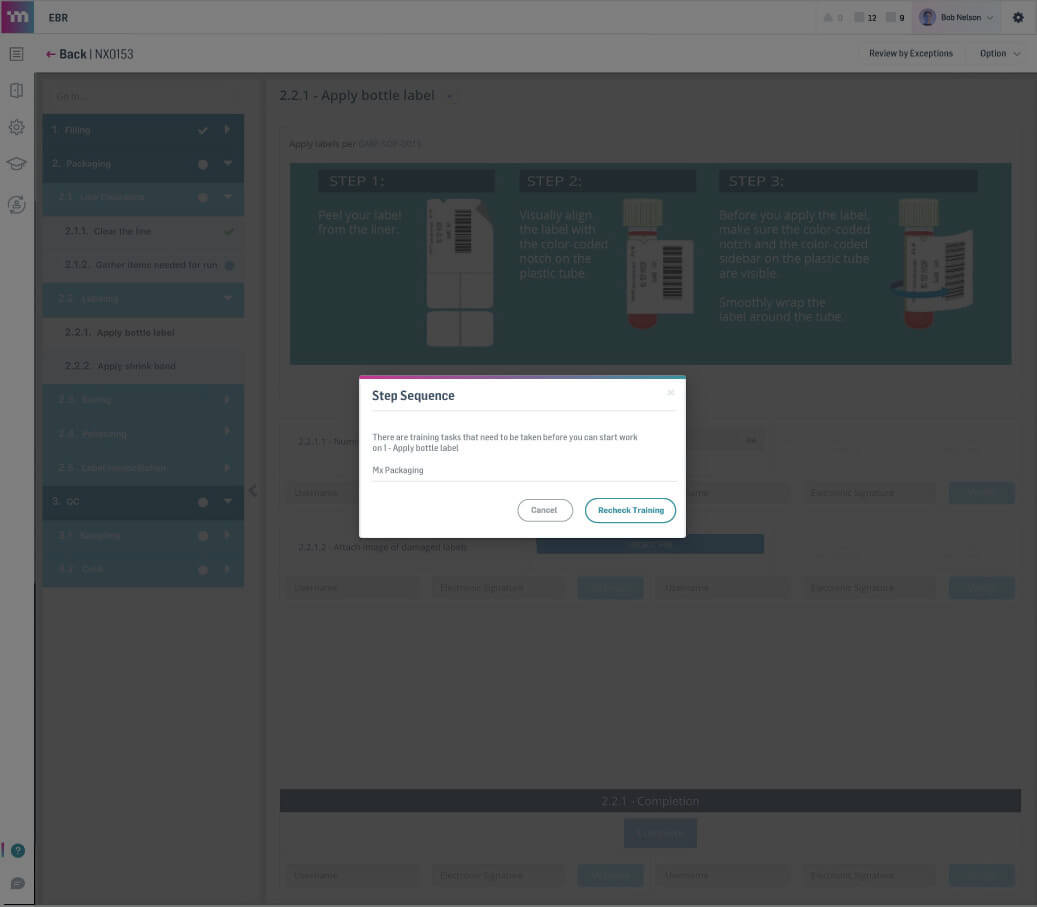
Task: Click the Back link next to NX0153
Action: (70, 53)
